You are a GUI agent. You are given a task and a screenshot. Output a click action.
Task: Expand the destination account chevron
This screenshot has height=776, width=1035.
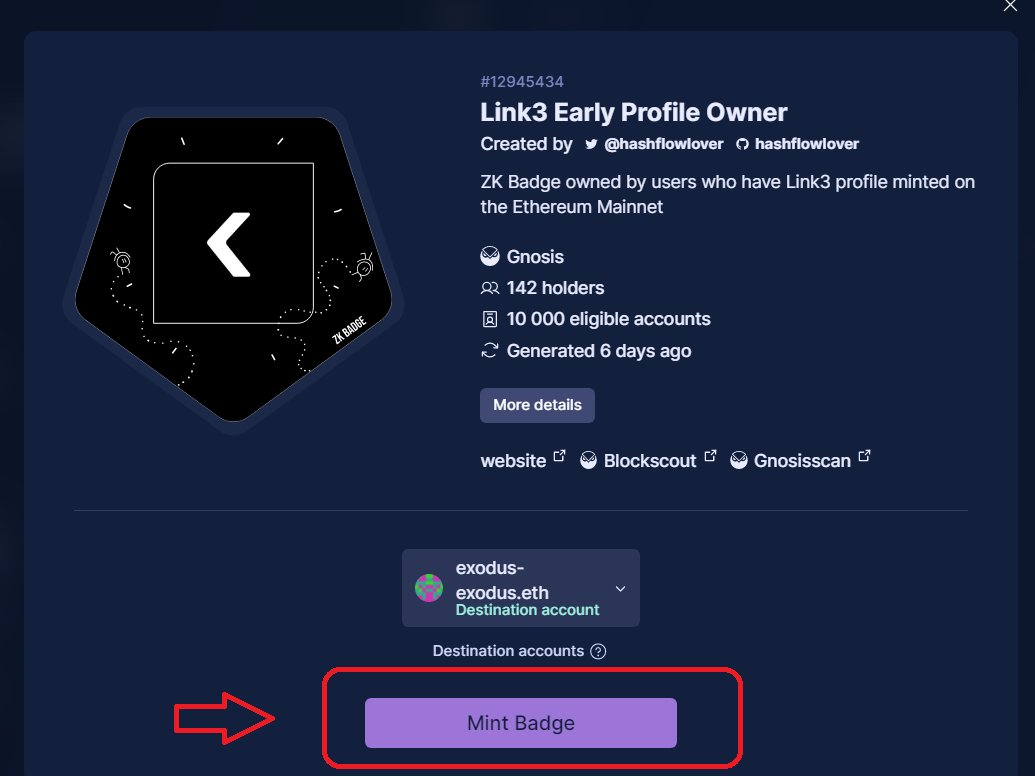[620, 588]
